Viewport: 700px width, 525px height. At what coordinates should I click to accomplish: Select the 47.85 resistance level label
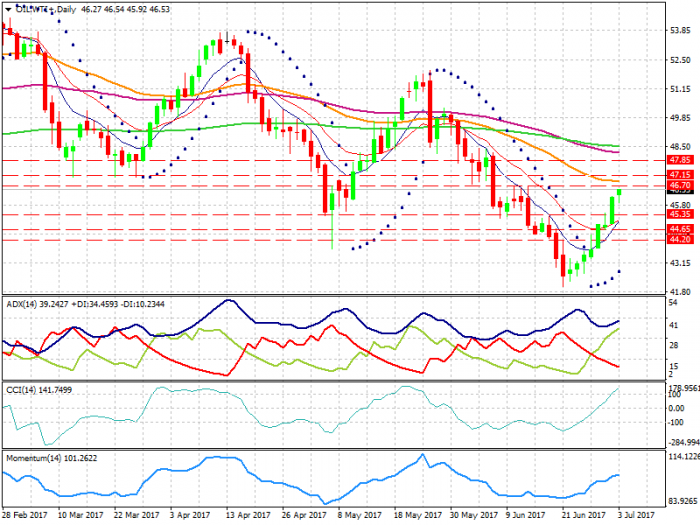tap(680, 160)
